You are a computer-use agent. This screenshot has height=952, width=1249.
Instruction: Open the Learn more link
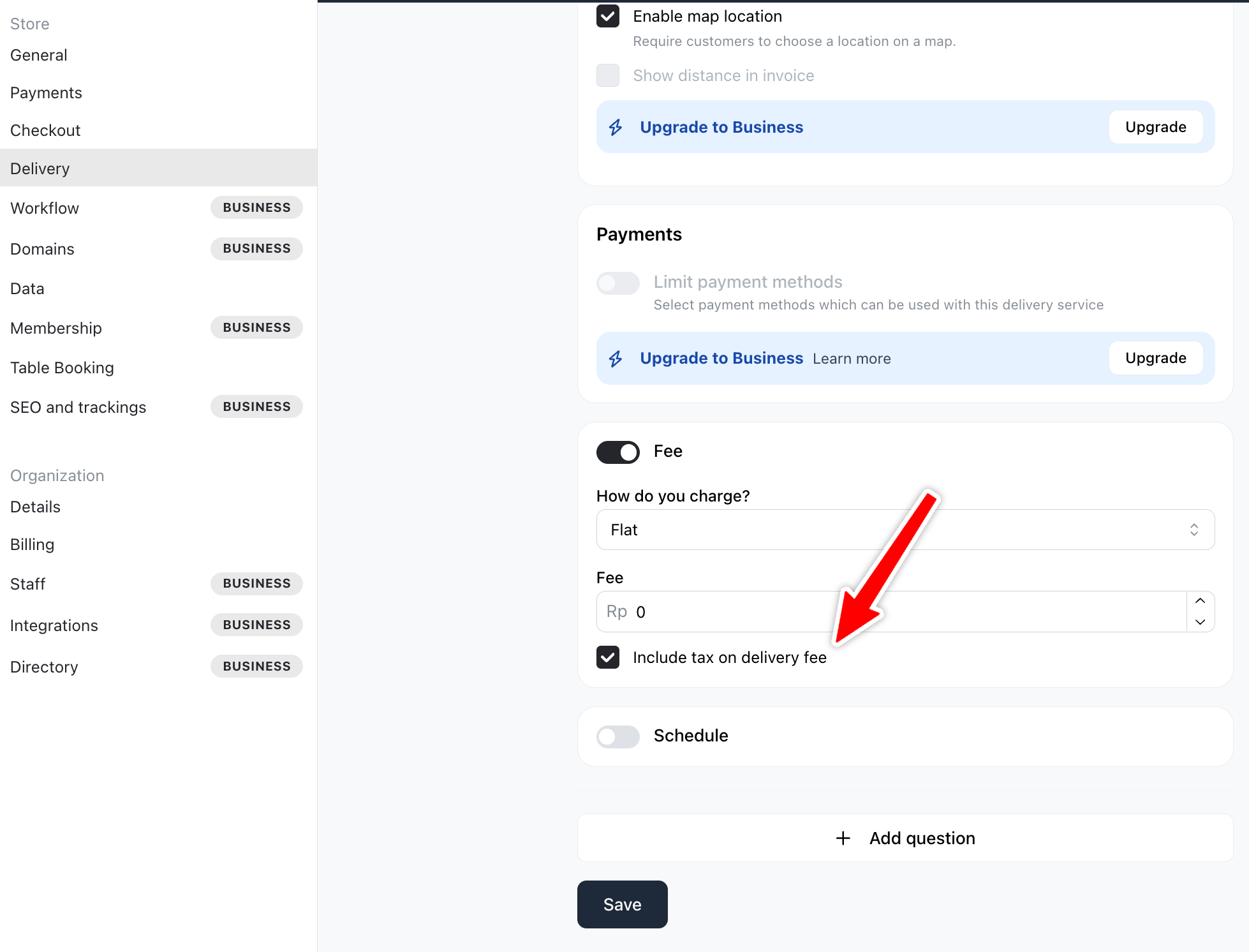(x=852, y=359)
